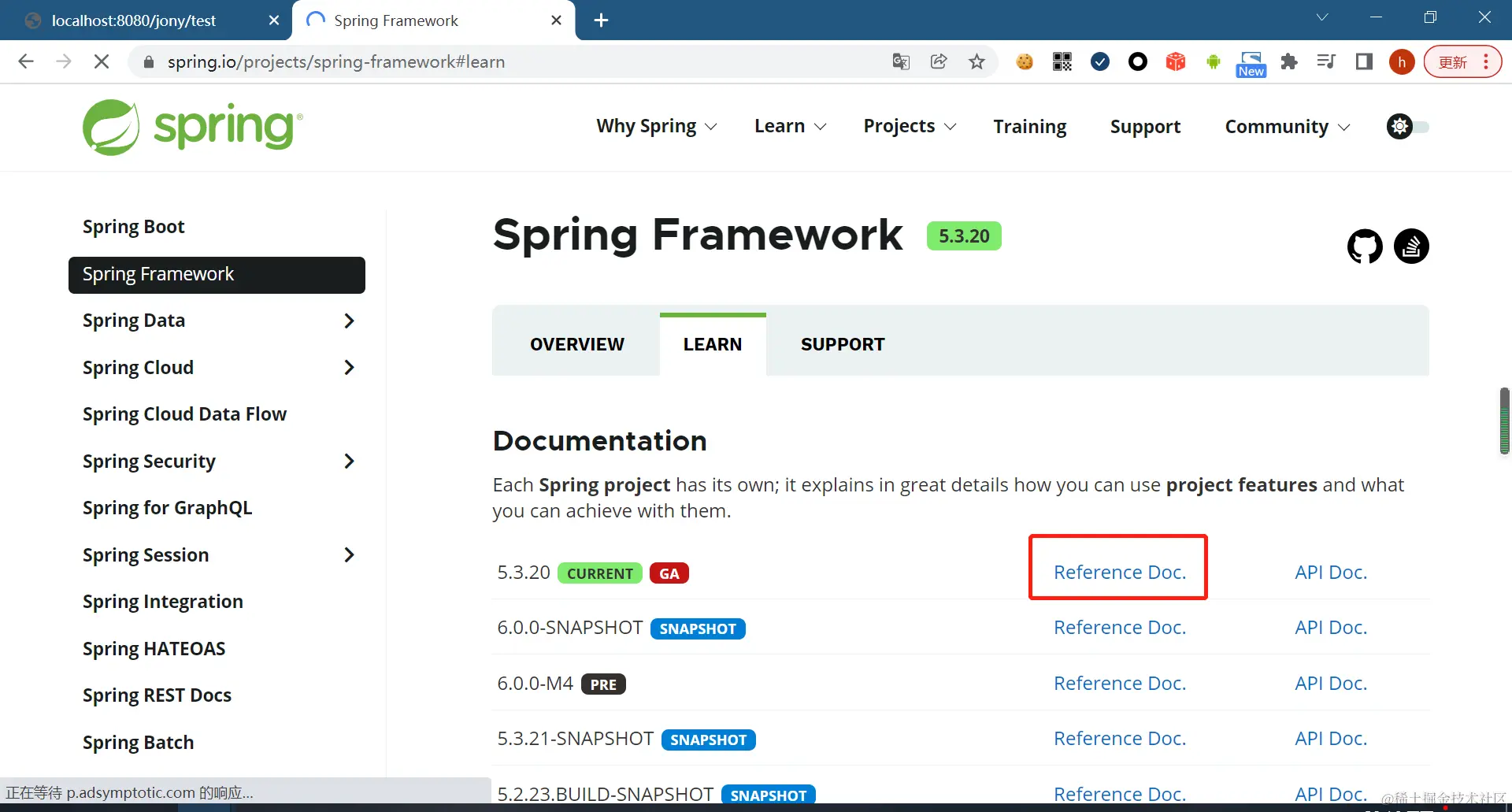
Task: Open the black circle extension
Action: pyautogui.click(x=1138, y=61)
